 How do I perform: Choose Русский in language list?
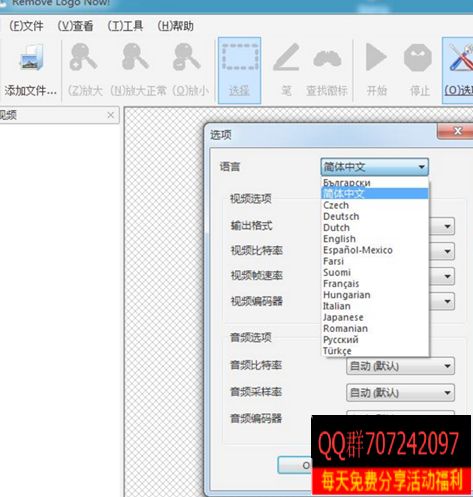tap(375, 340)
